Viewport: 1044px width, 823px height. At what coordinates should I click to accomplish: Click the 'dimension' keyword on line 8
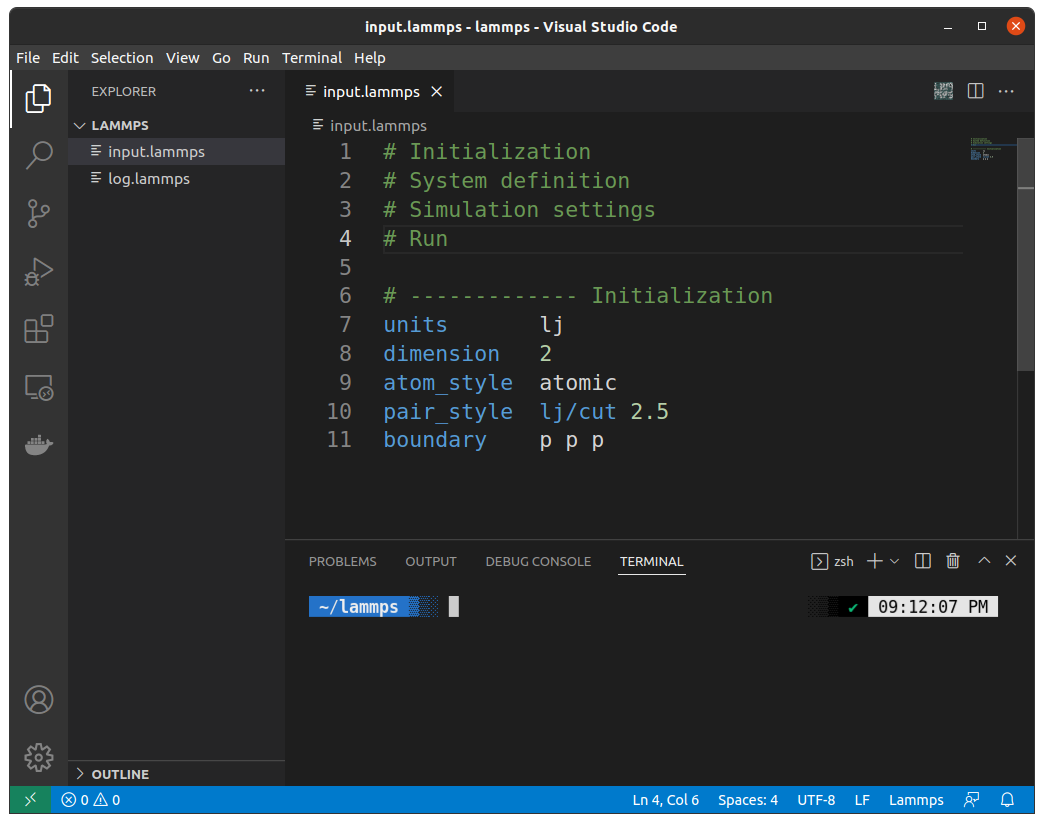[x=441, y=354]
